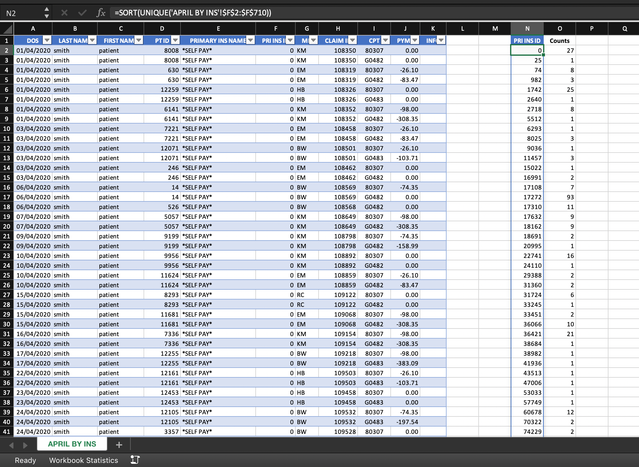The height and width of the screenshot is (467, 639).
Task: Click the next sheet navigation arrow
Action: (x=25, y=445)
